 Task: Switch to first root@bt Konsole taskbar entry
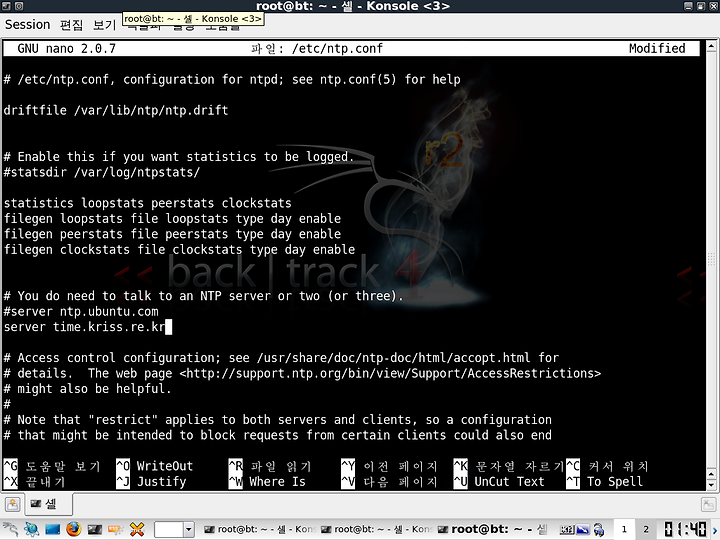[259, 529]
